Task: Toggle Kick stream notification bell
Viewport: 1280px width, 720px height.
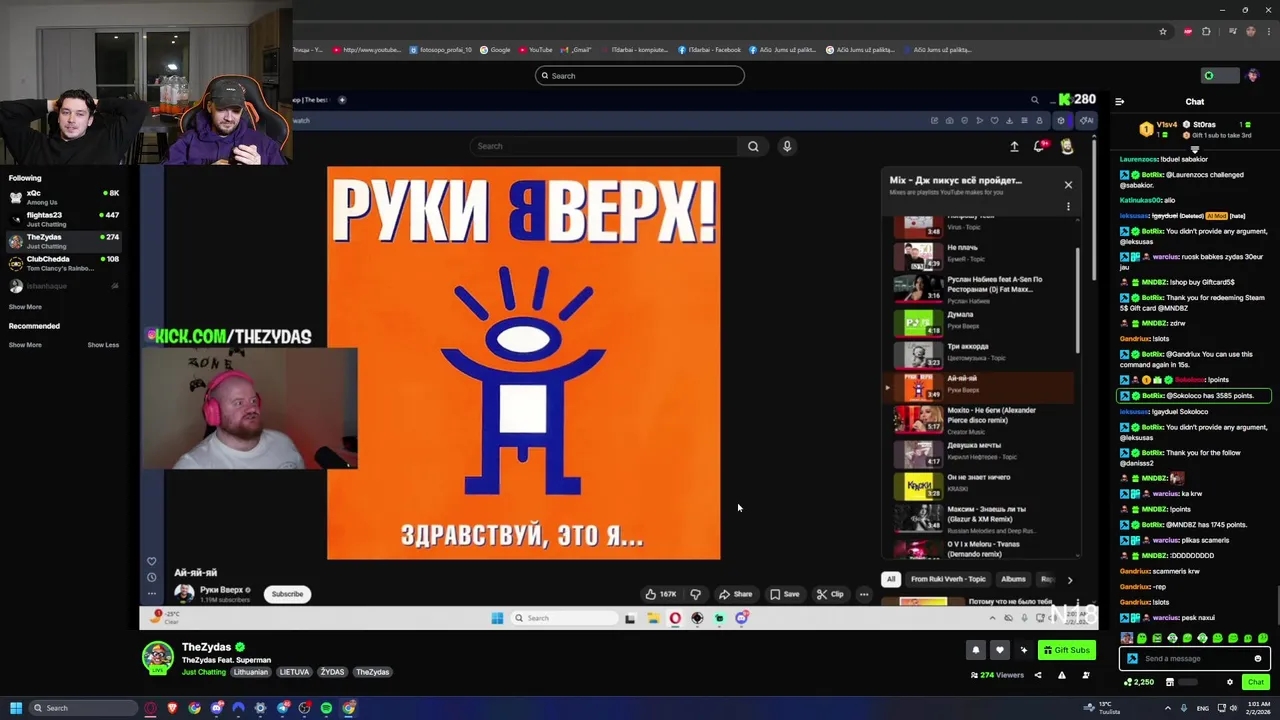Action: pos(976,650)
